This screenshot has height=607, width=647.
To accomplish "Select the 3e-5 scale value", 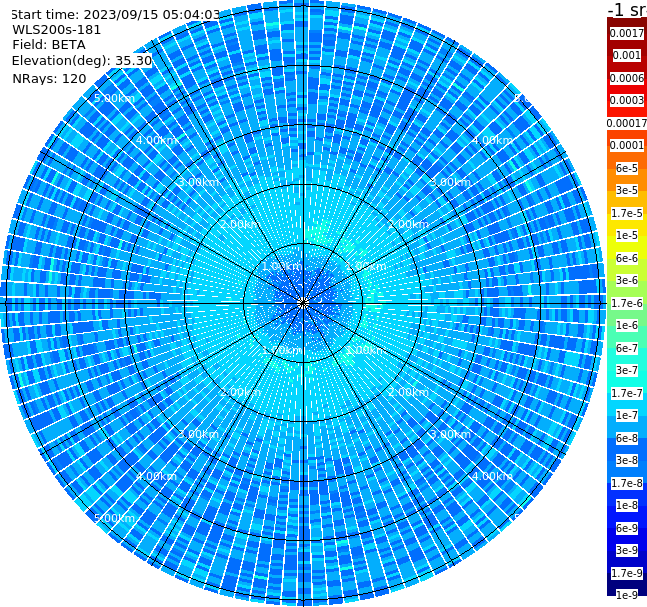I will point(627,190).
